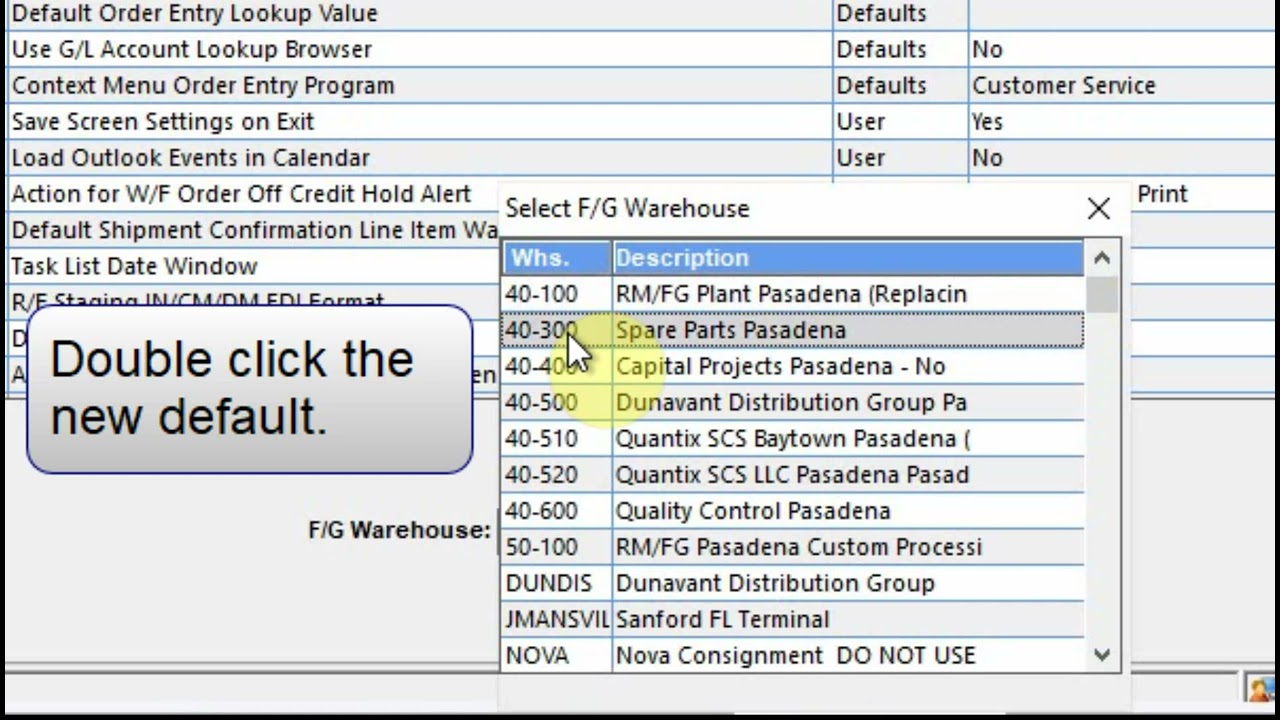Select Use G/L Account Lookup Browser setting
The height and width of the screenshot is (720, 1280).
tap(192, 50)
